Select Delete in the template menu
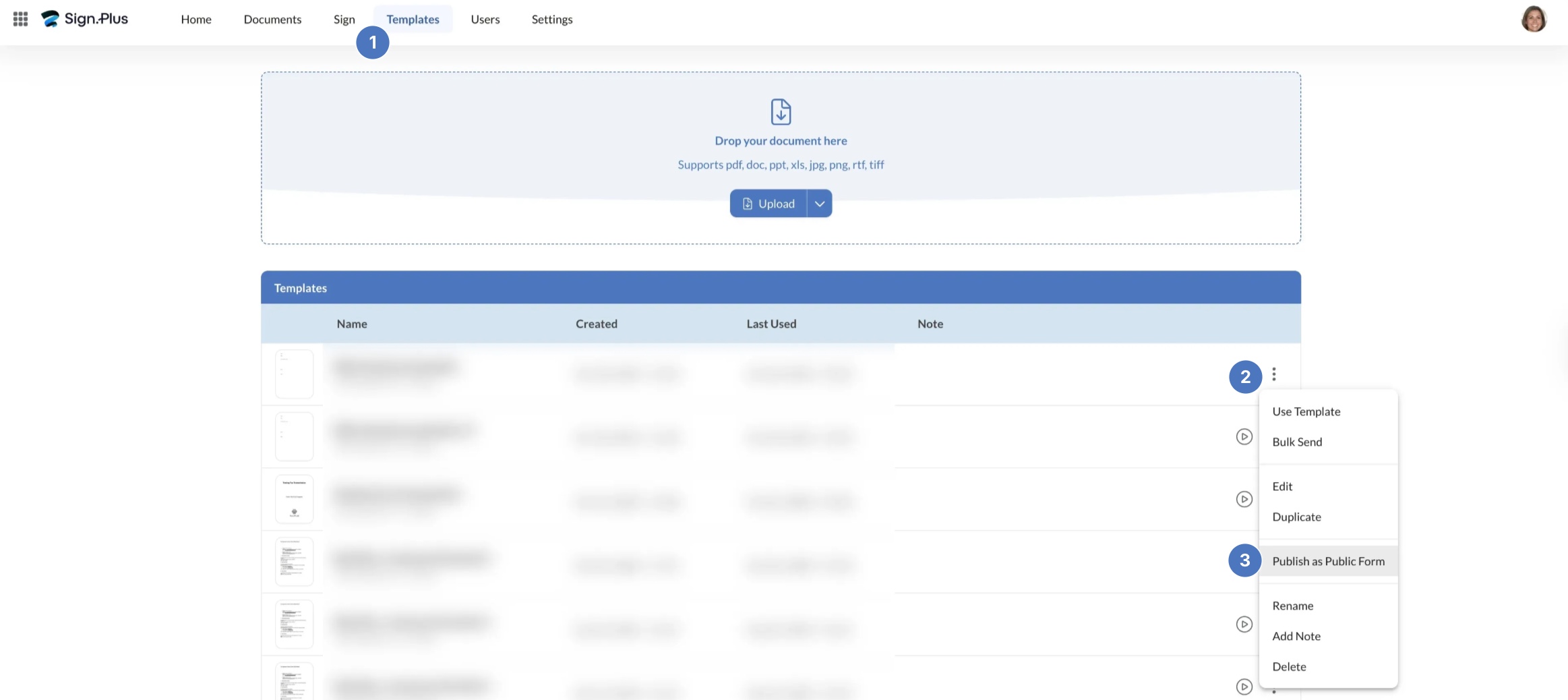 point(1289,666)
